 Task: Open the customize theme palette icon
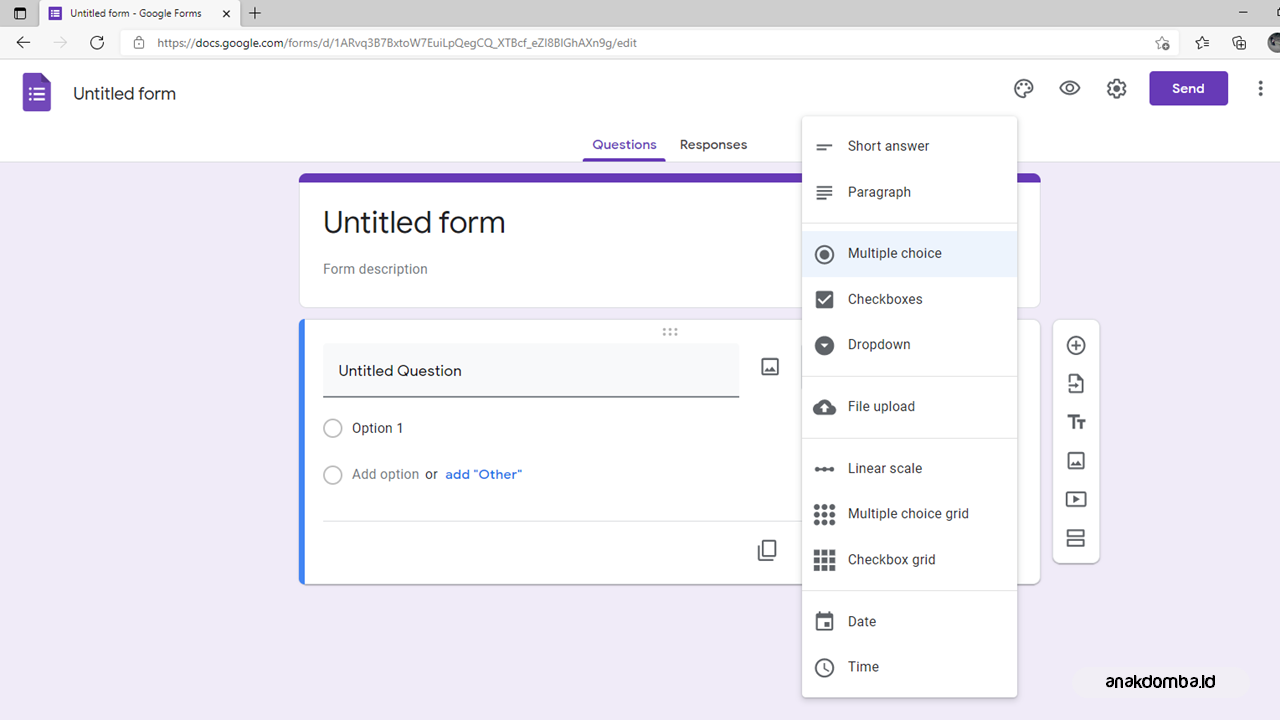[x=1023, y=89]
